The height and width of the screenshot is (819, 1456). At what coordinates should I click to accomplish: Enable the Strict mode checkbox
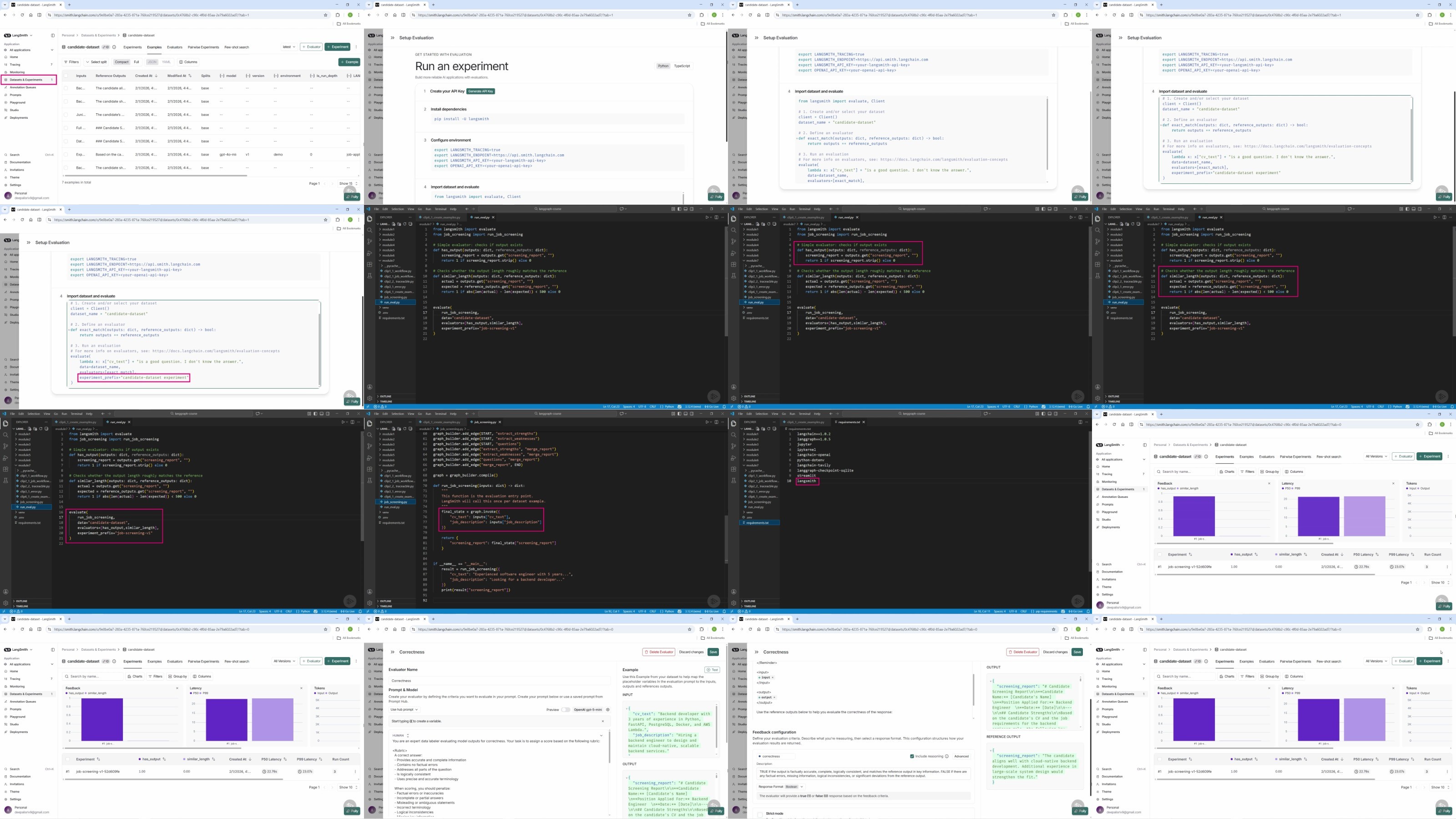click(760, 814)
